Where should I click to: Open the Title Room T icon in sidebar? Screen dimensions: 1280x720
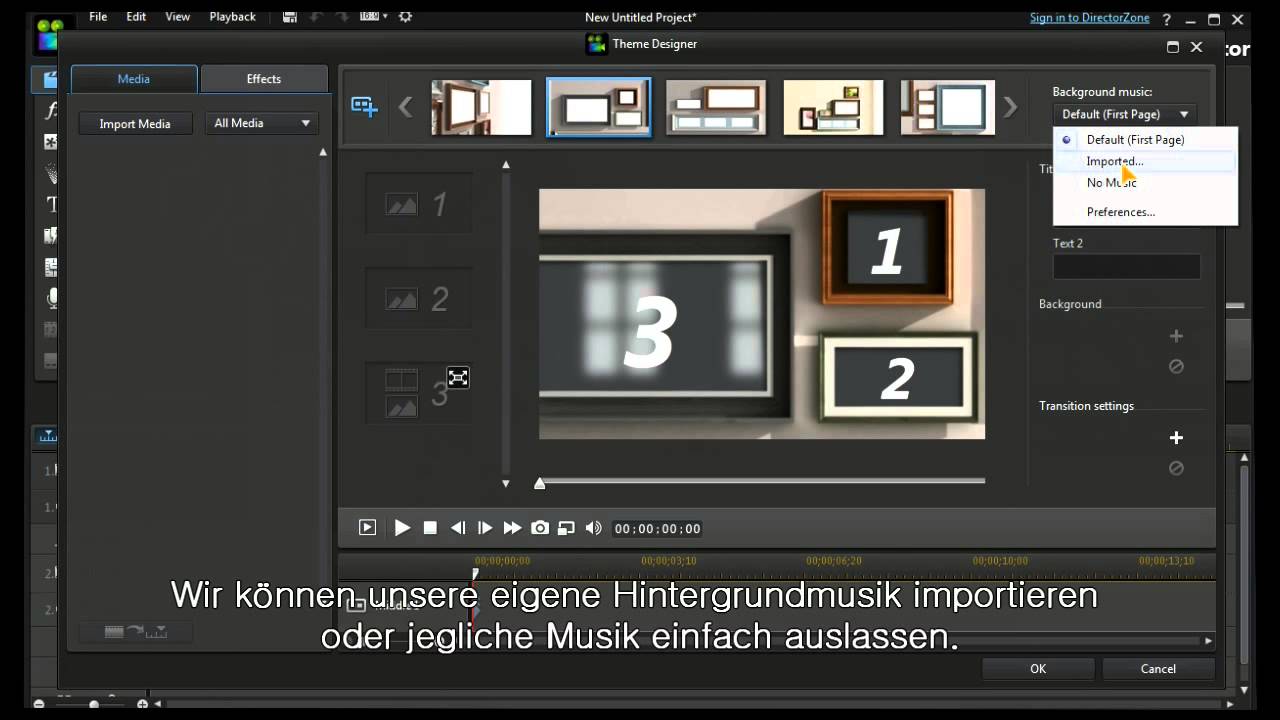[x=52, y=204]
